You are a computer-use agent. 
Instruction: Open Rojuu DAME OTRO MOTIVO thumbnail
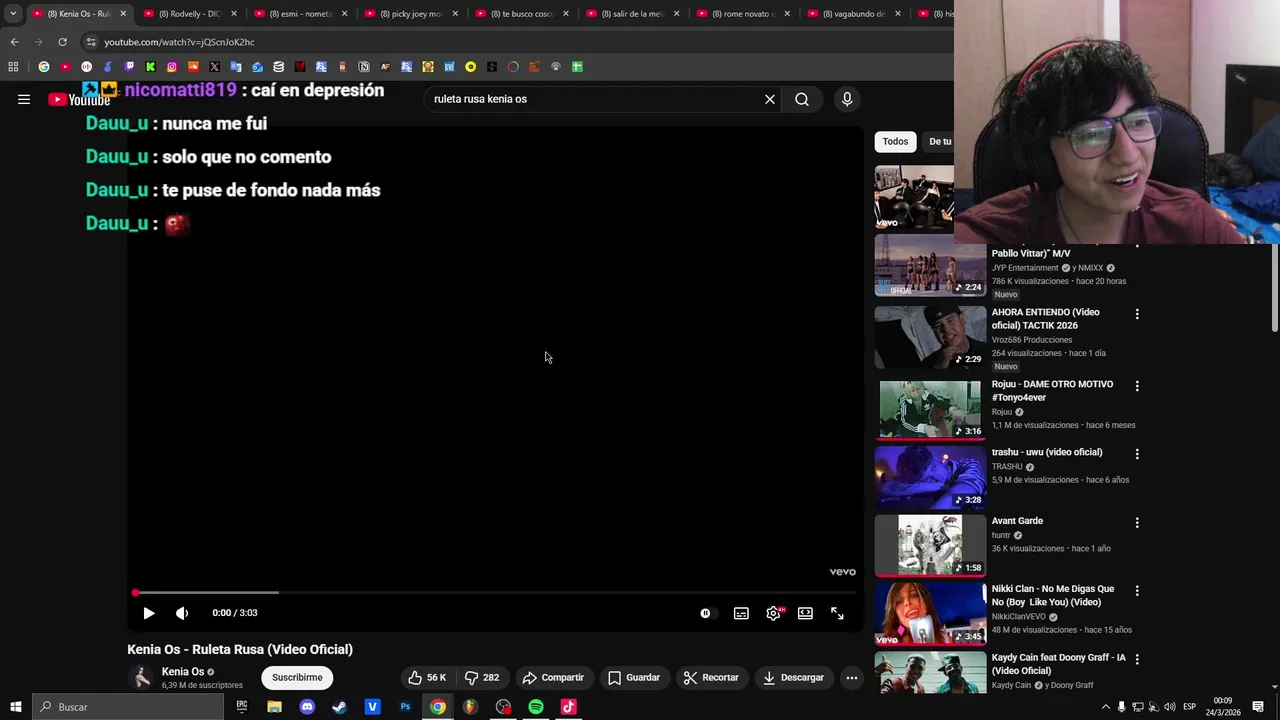coord(930,409)
